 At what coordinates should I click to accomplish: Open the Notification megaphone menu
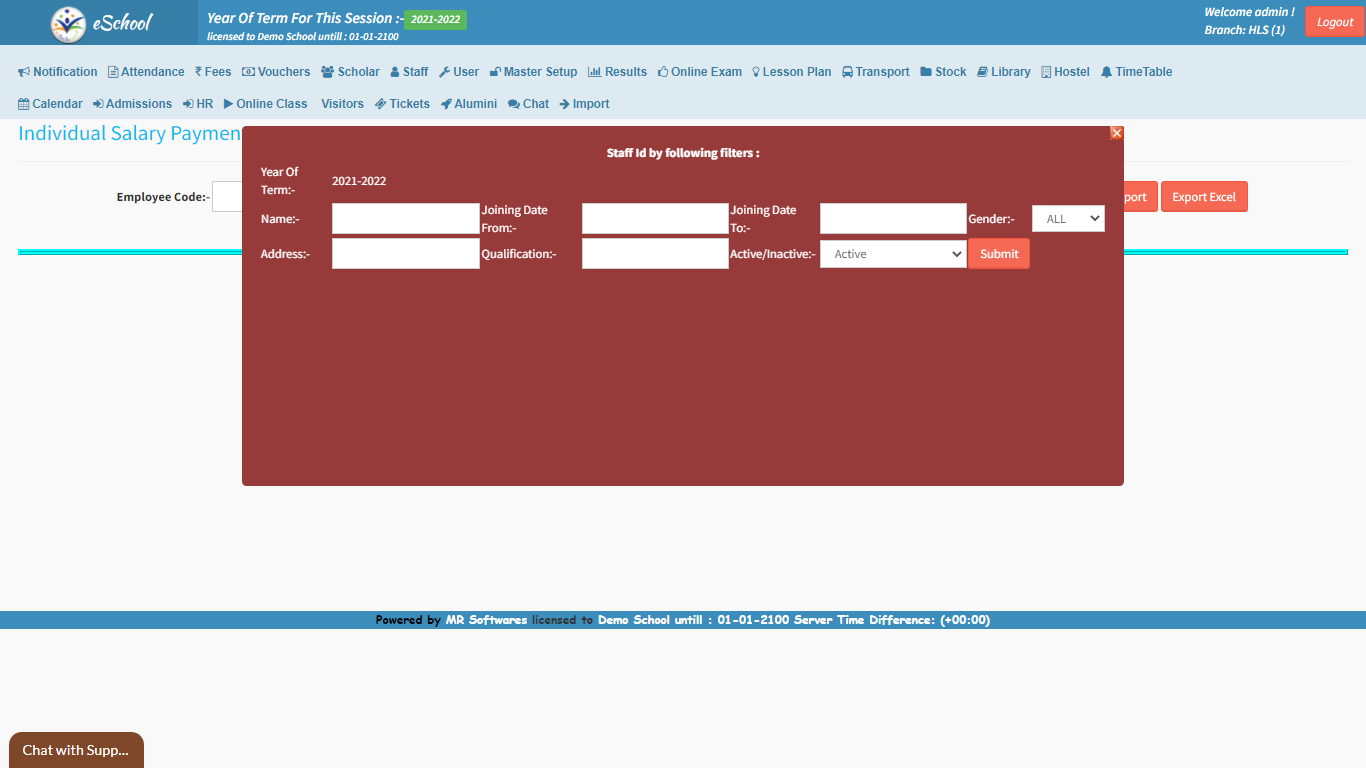(58, 72)
